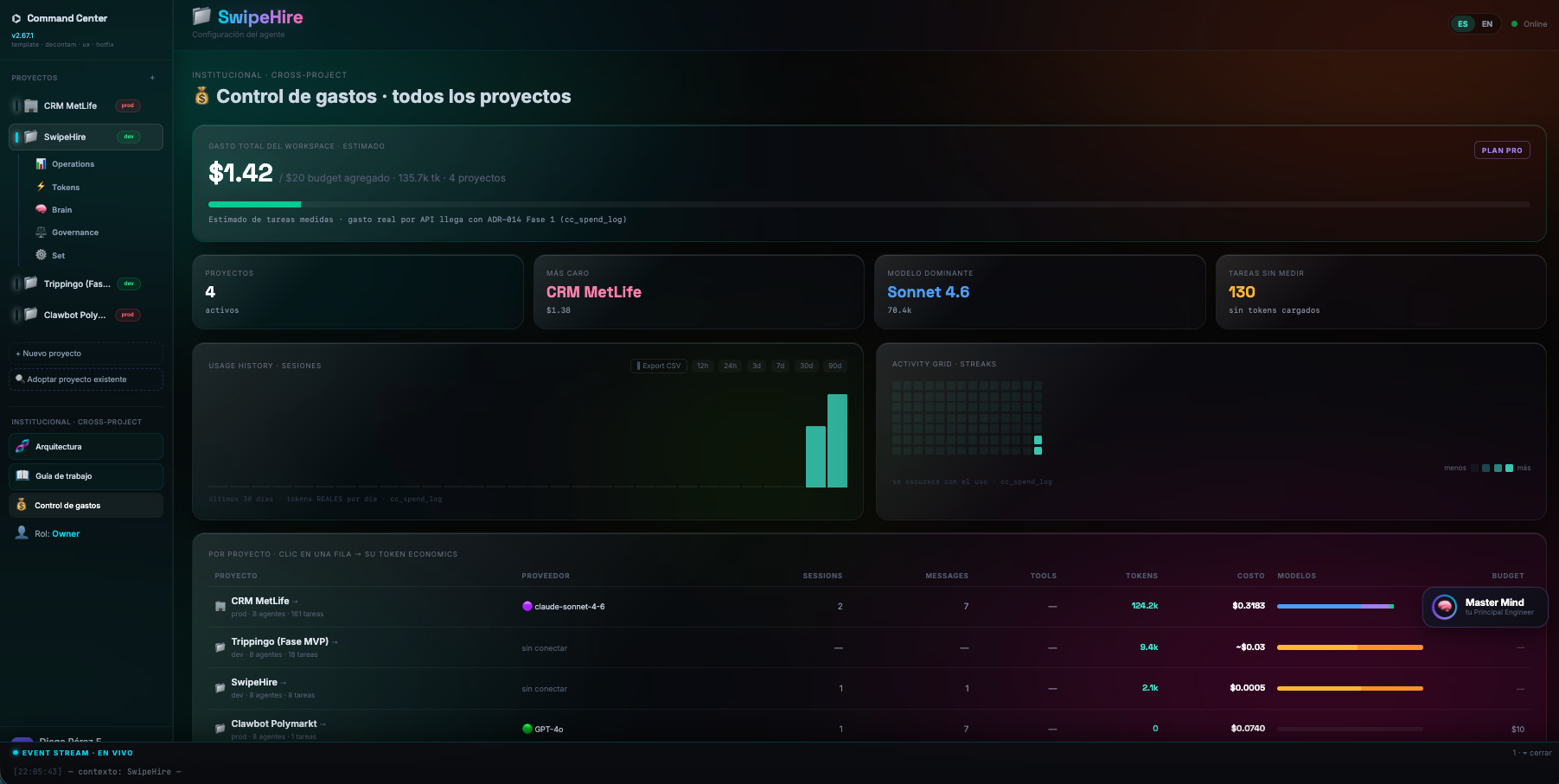Click the Trippingo (Fase MVP) row folder icon

click(220, 647)
